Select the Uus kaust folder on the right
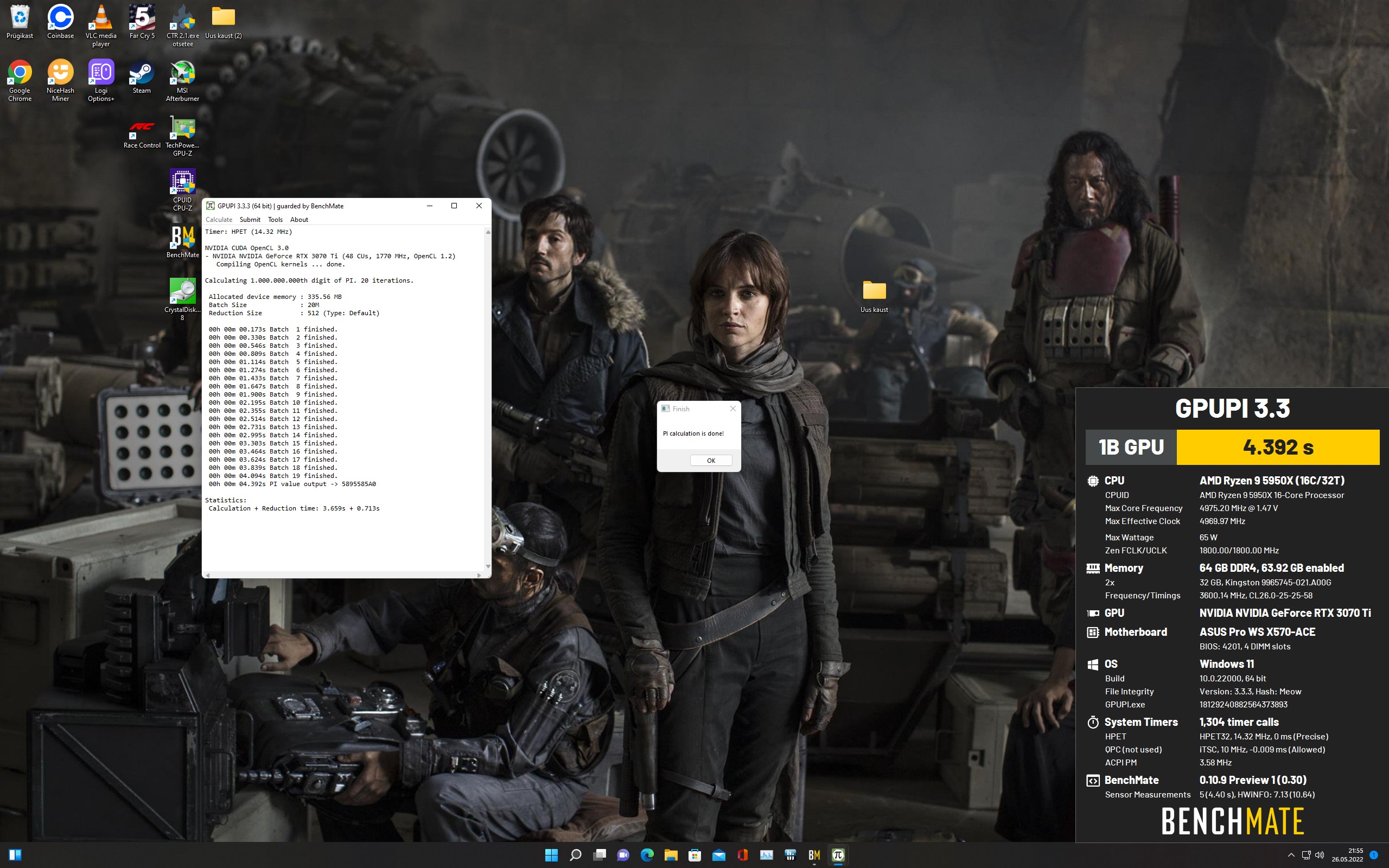This screenshot has height=868, width=1389. pyautogui.click(x=874, y=296)
